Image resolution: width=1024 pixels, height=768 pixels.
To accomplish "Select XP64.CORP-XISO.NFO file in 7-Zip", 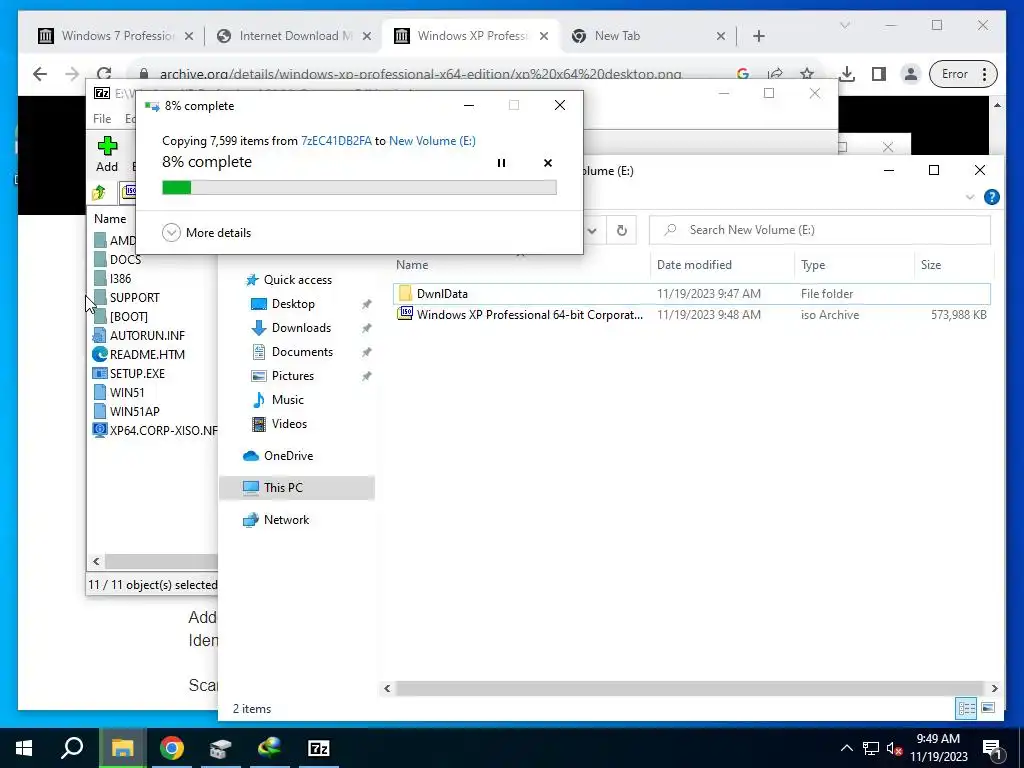I will pyautogui.click(x=155, y=430).
